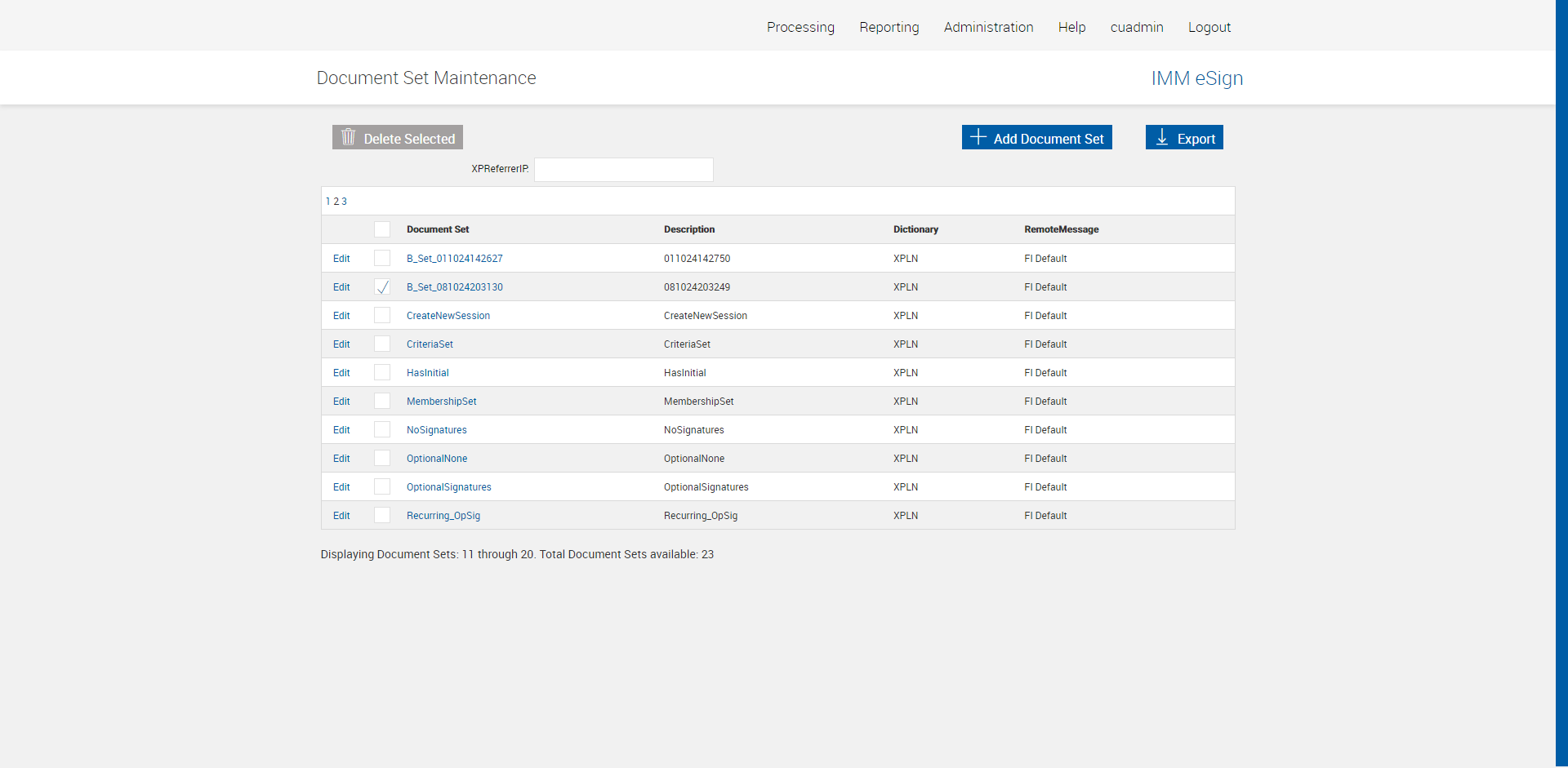Go to page 1 of document sets
1568x768 pixels.
(328, 202)
